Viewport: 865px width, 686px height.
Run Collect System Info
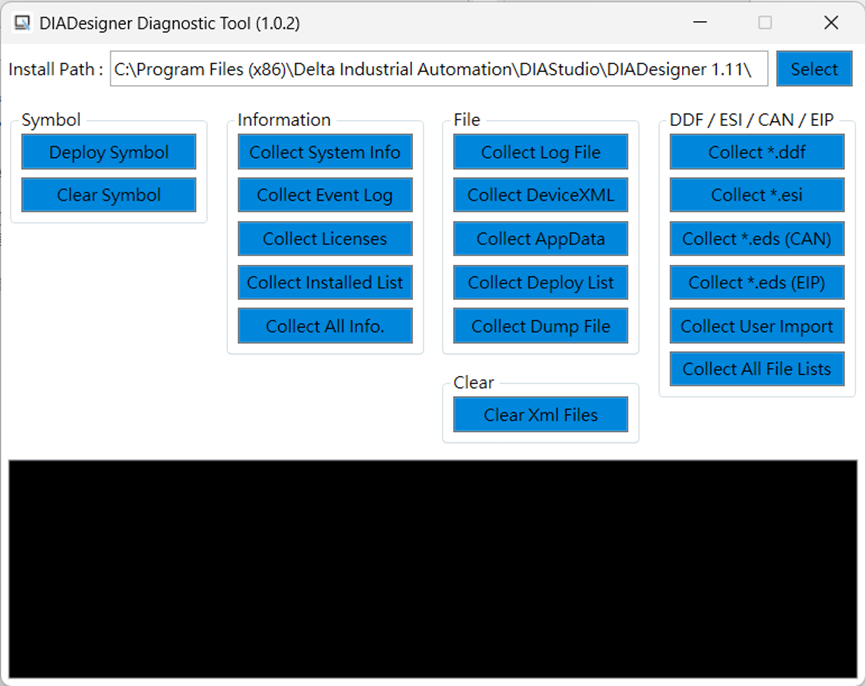(325, 152)
